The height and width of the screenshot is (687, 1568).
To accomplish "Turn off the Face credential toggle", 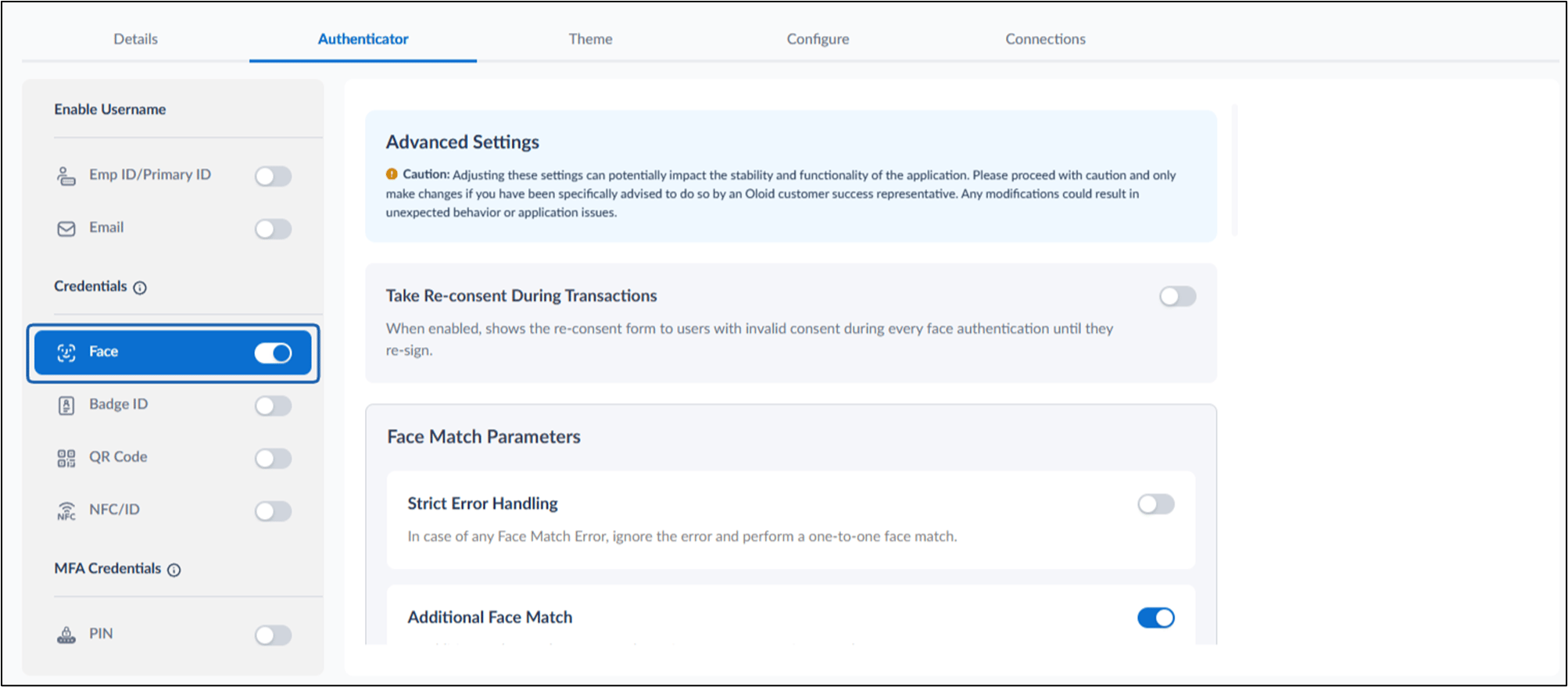I will point(273,353).
